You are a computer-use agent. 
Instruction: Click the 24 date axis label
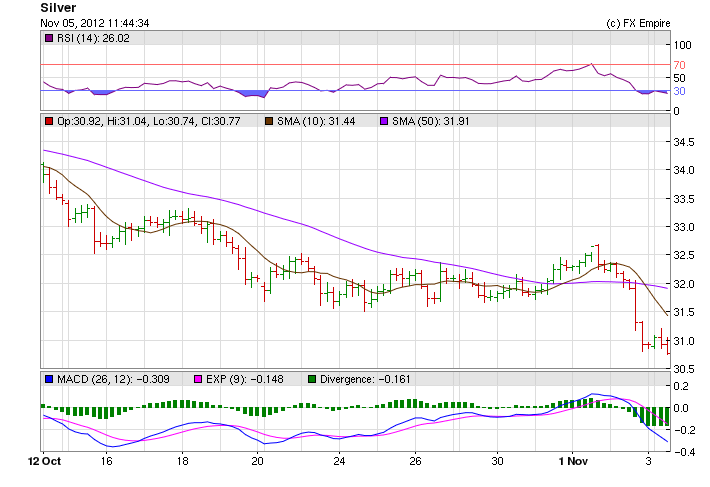339,461
